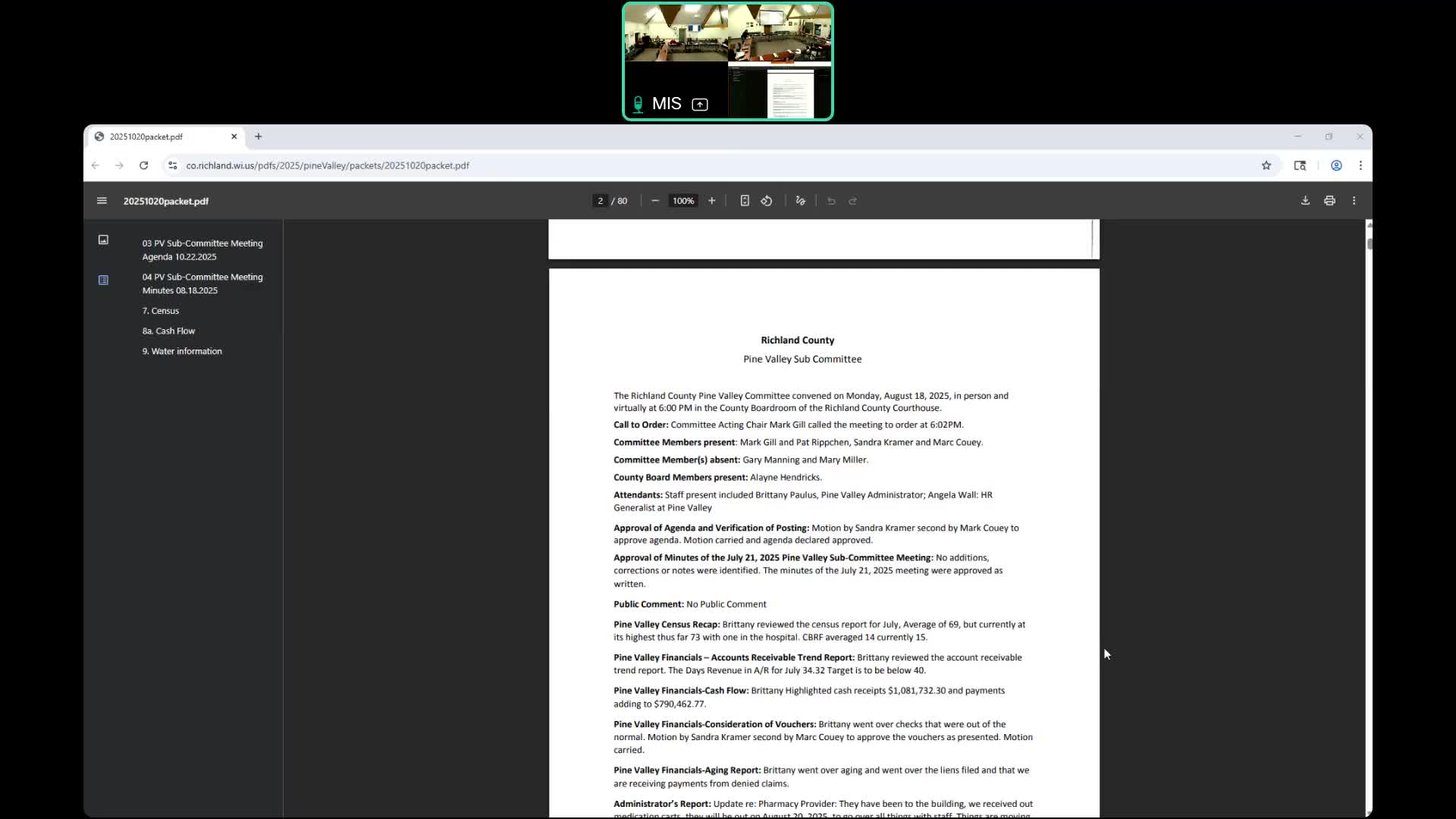Click the zoom out minus button
This screenshot has height=819, width=1456.
pyautogui.click(x=655, y=201)
